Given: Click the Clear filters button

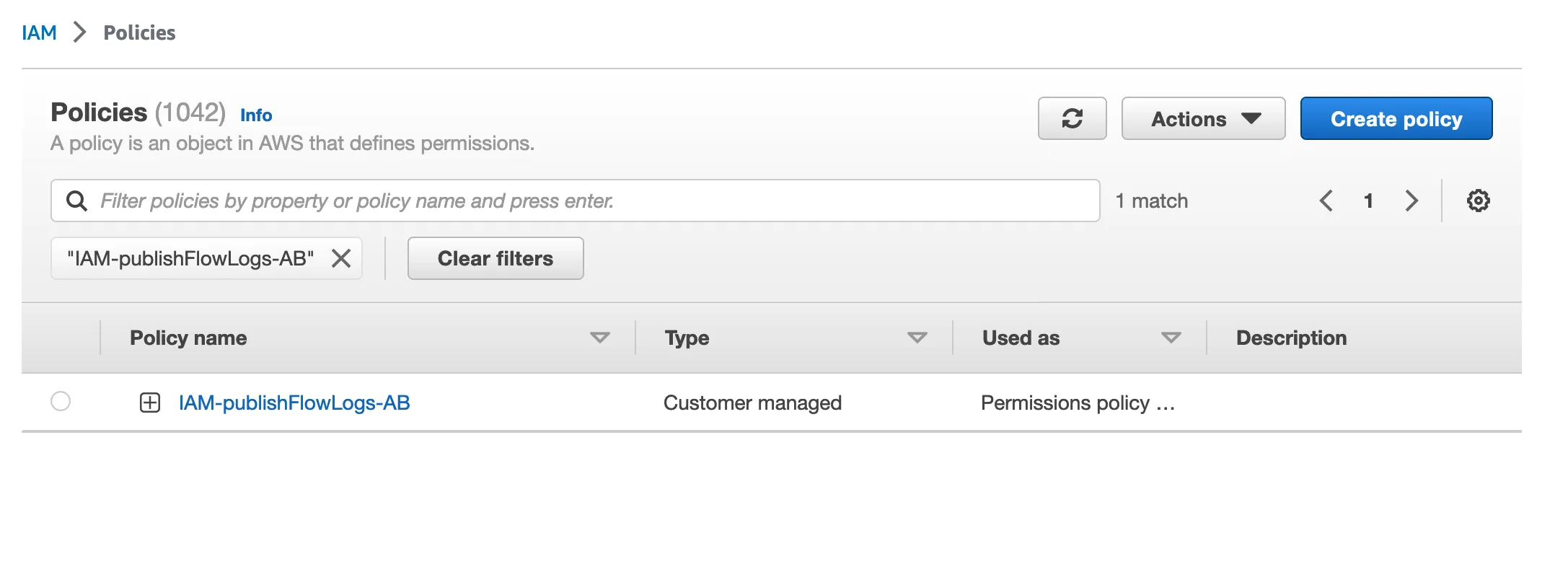Looking at the screenshot, I should [495, 258].
